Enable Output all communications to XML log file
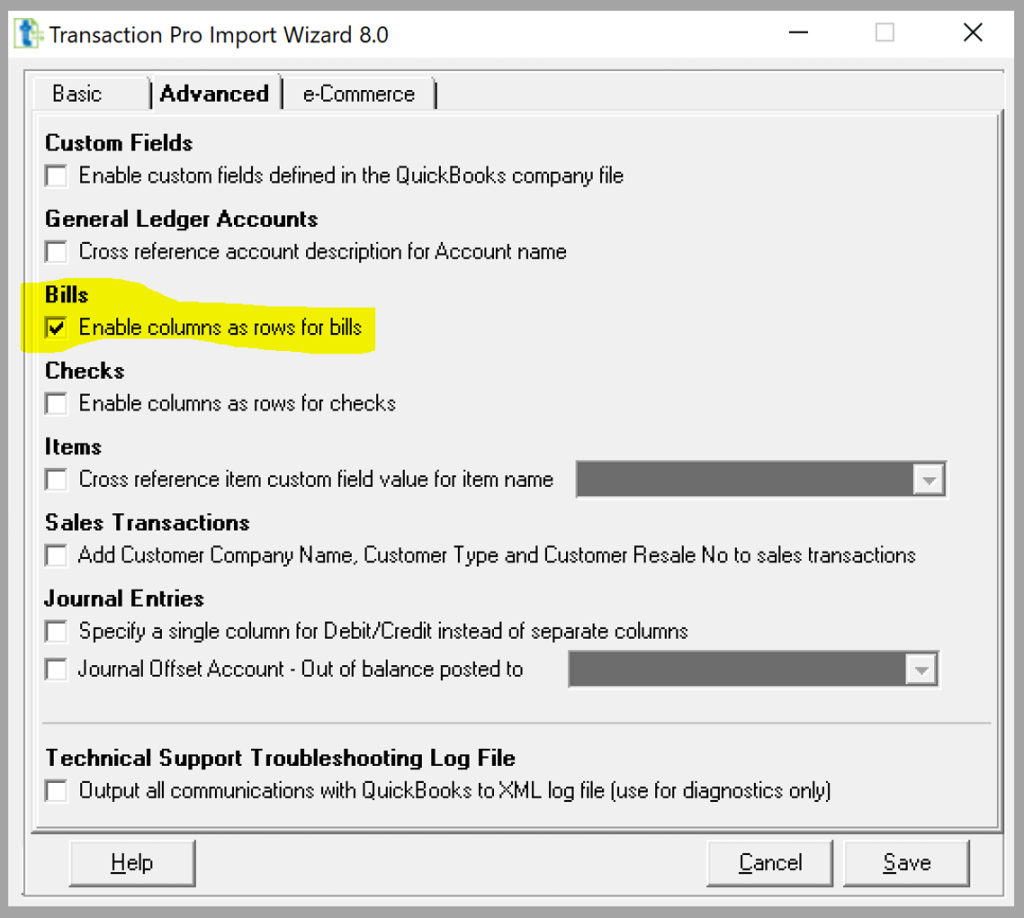This screenshot has height=918, width=1024. (56, 791)
